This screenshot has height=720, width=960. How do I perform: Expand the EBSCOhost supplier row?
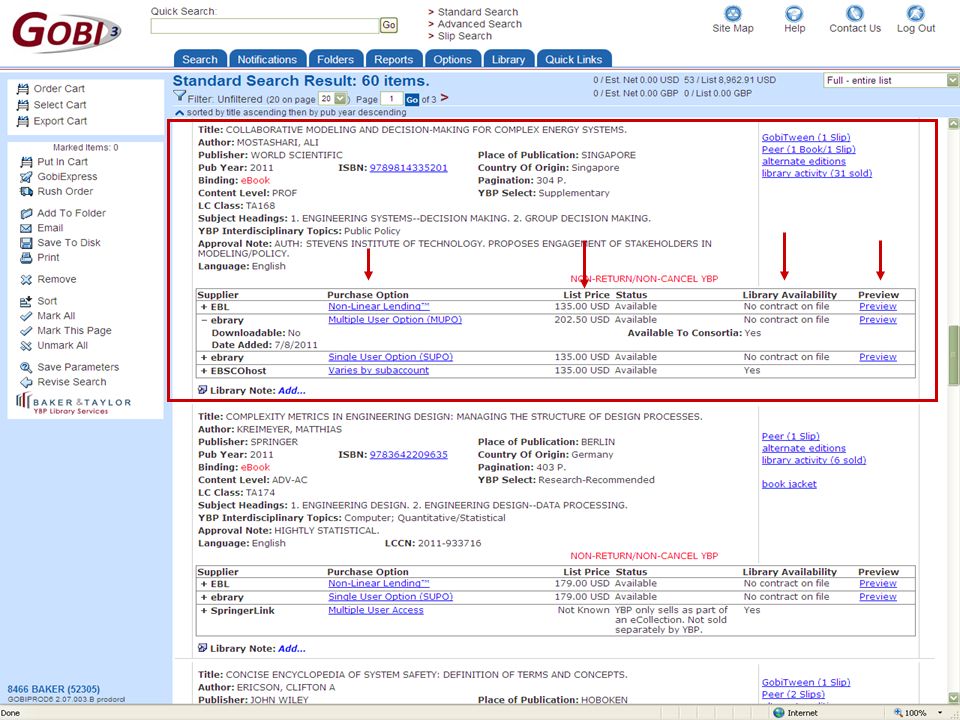204,371
